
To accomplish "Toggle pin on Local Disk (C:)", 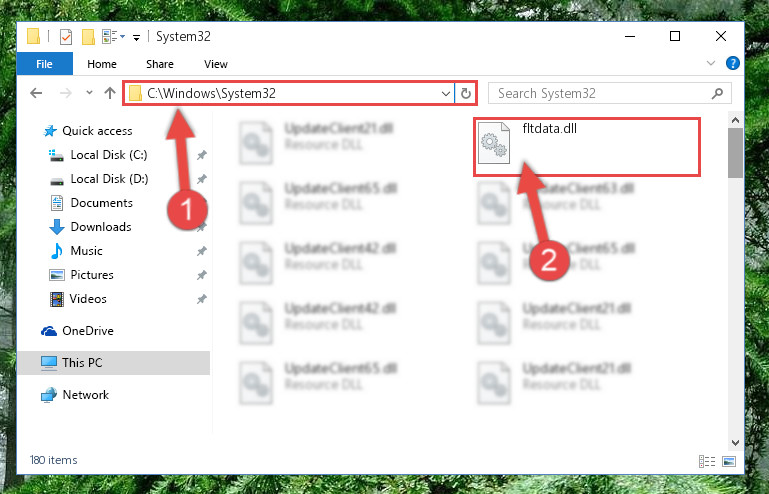I will click(201, 155).
